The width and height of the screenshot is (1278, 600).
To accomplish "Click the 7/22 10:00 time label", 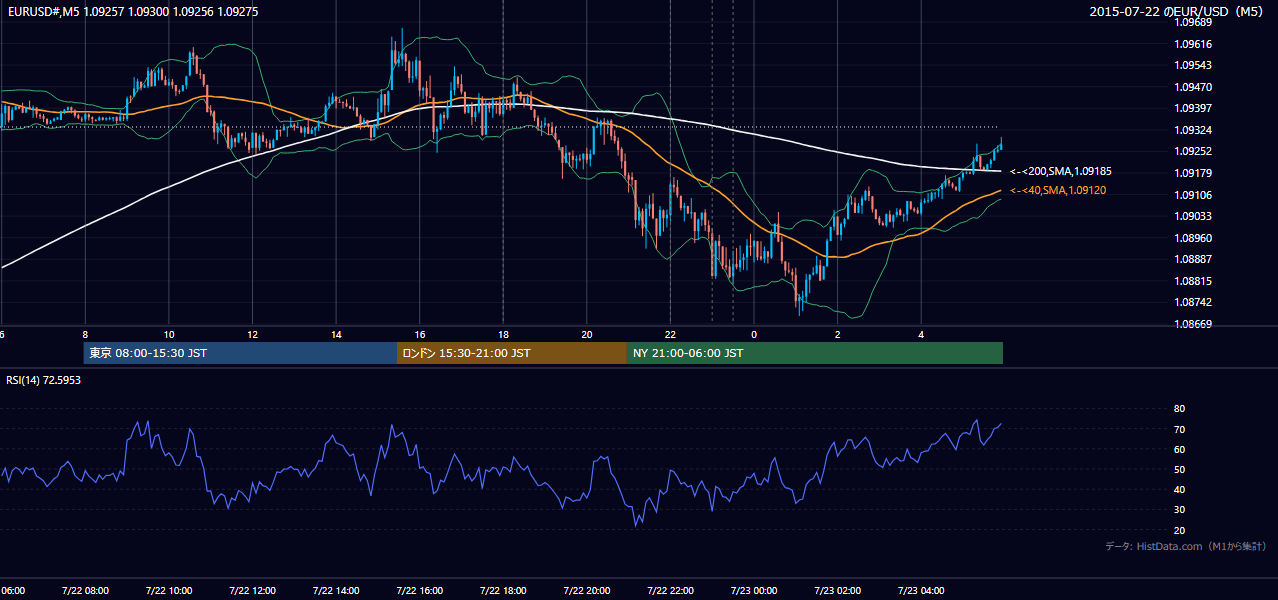I will pyautogui.click(x=169, y=590).
